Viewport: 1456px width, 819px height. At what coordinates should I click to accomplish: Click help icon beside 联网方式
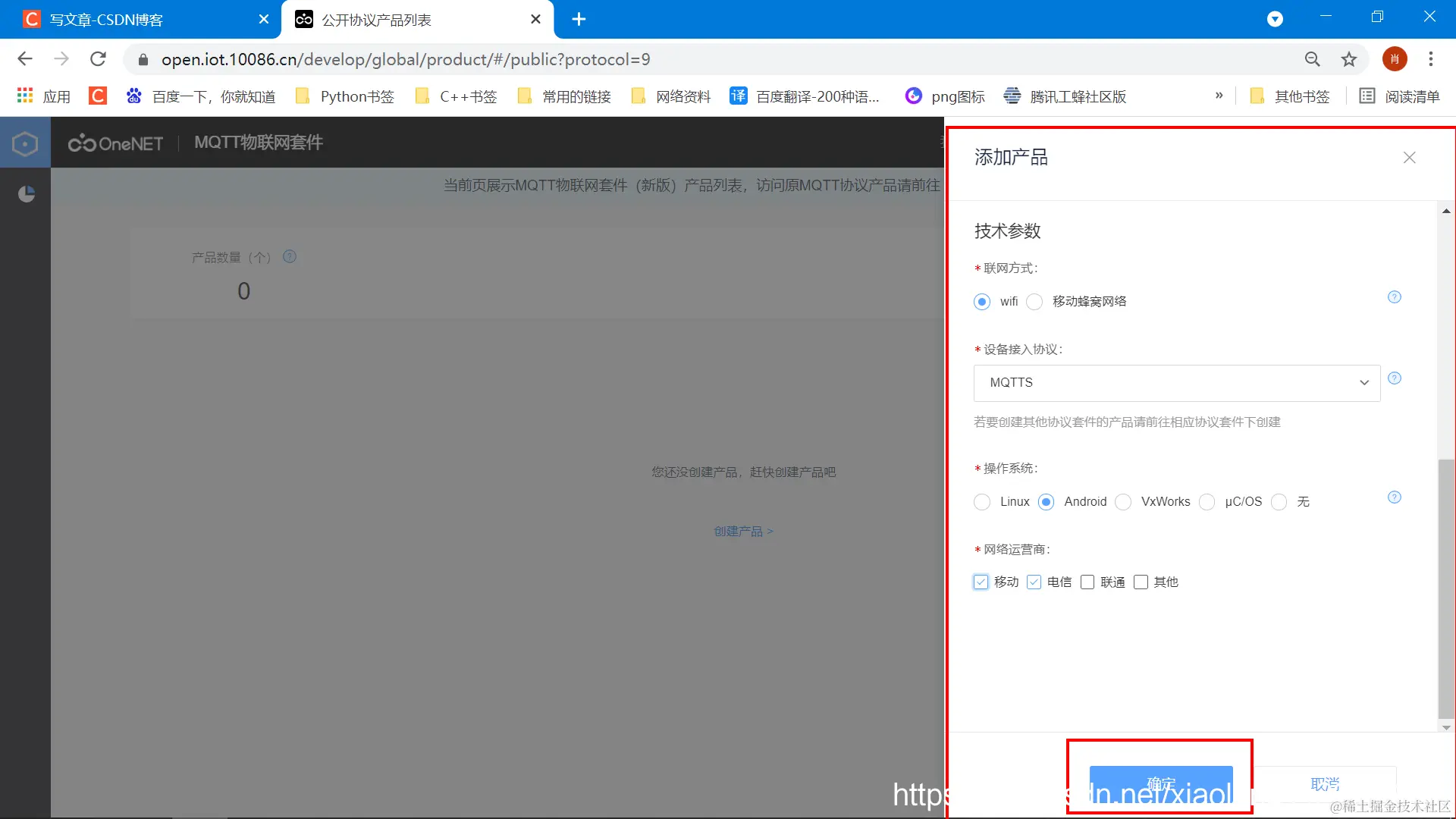click(1394, 297)
